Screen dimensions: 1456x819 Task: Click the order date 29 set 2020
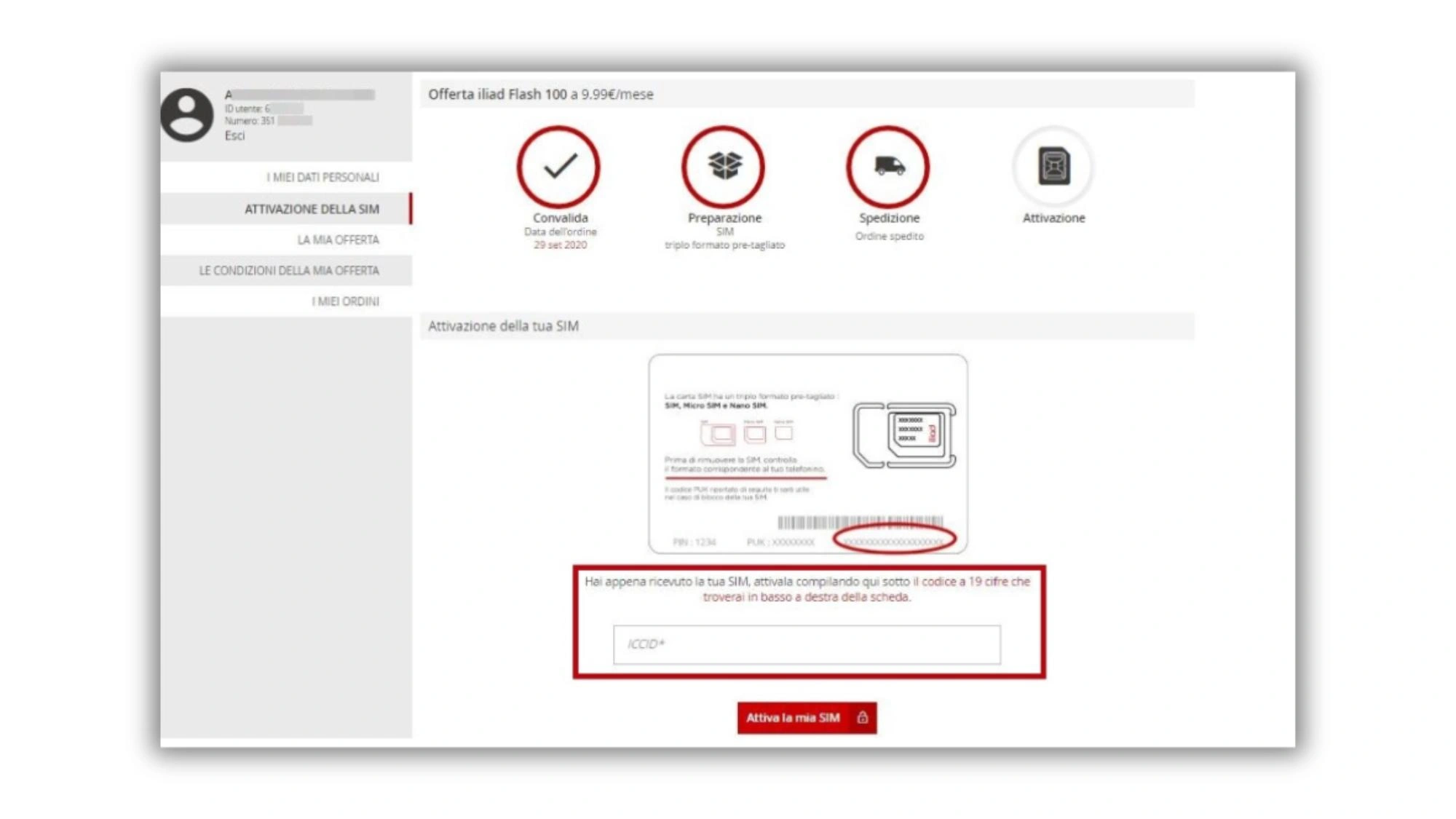(560, 245)
